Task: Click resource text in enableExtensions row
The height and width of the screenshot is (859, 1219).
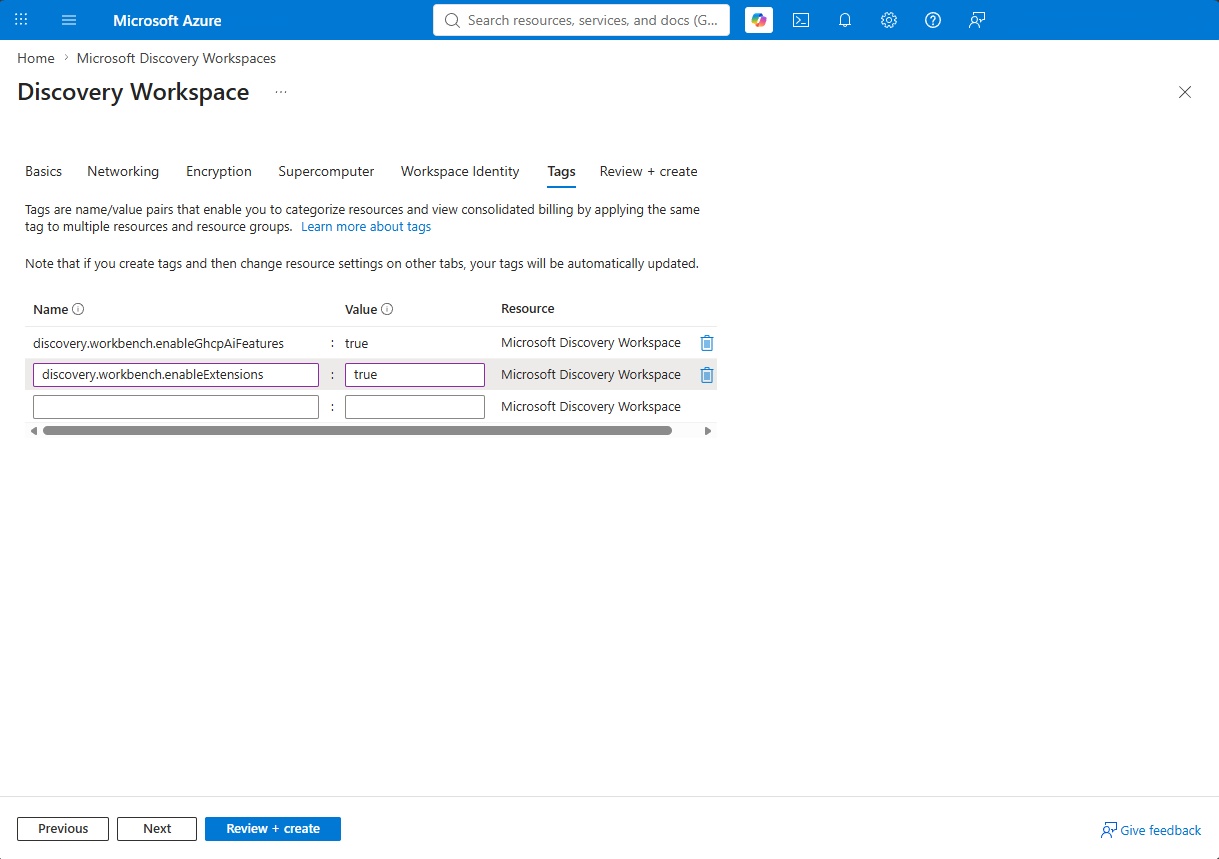Action: [x=591, y=375]
